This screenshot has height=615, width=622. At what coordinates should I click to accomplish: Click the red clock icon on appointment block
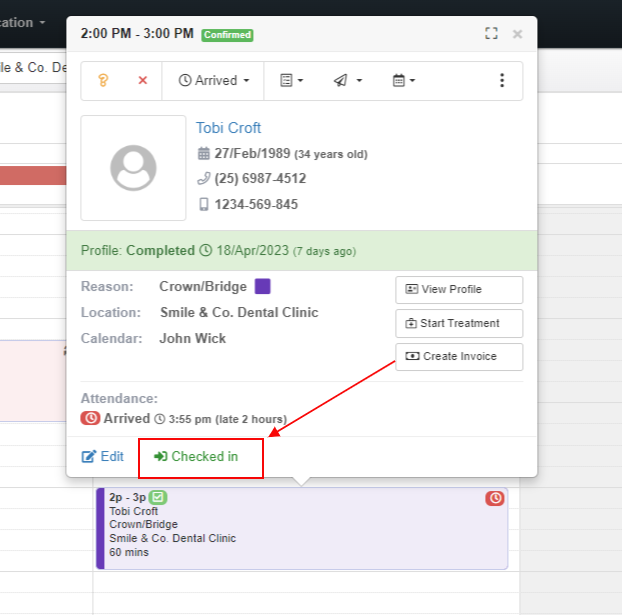[x=495, y=498]
